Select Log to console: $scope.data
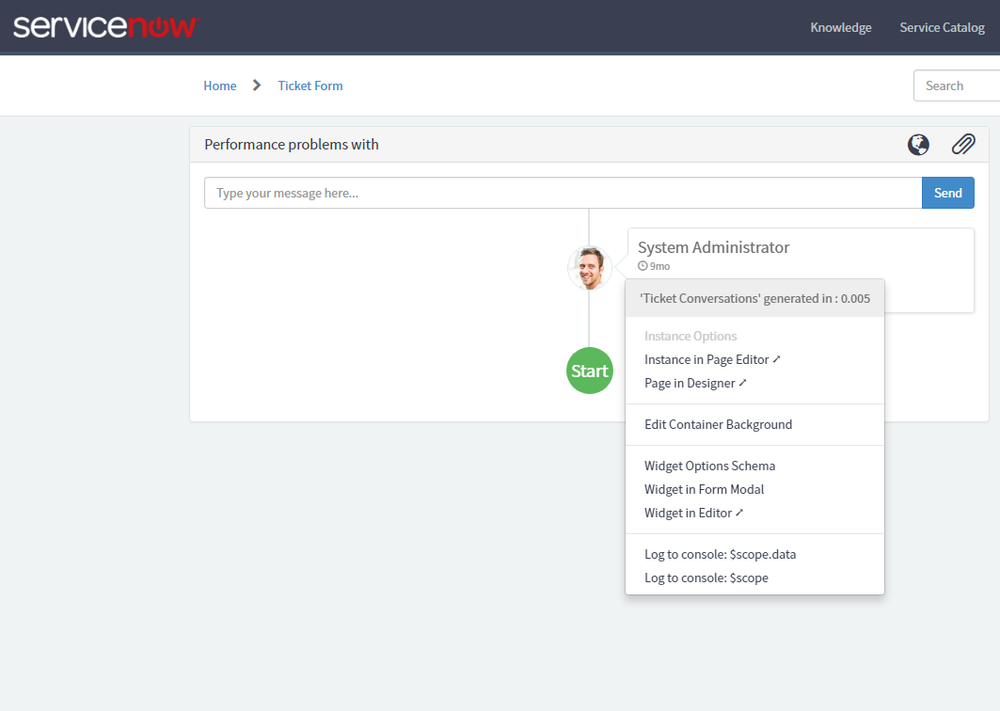 [x=720, y=553]
